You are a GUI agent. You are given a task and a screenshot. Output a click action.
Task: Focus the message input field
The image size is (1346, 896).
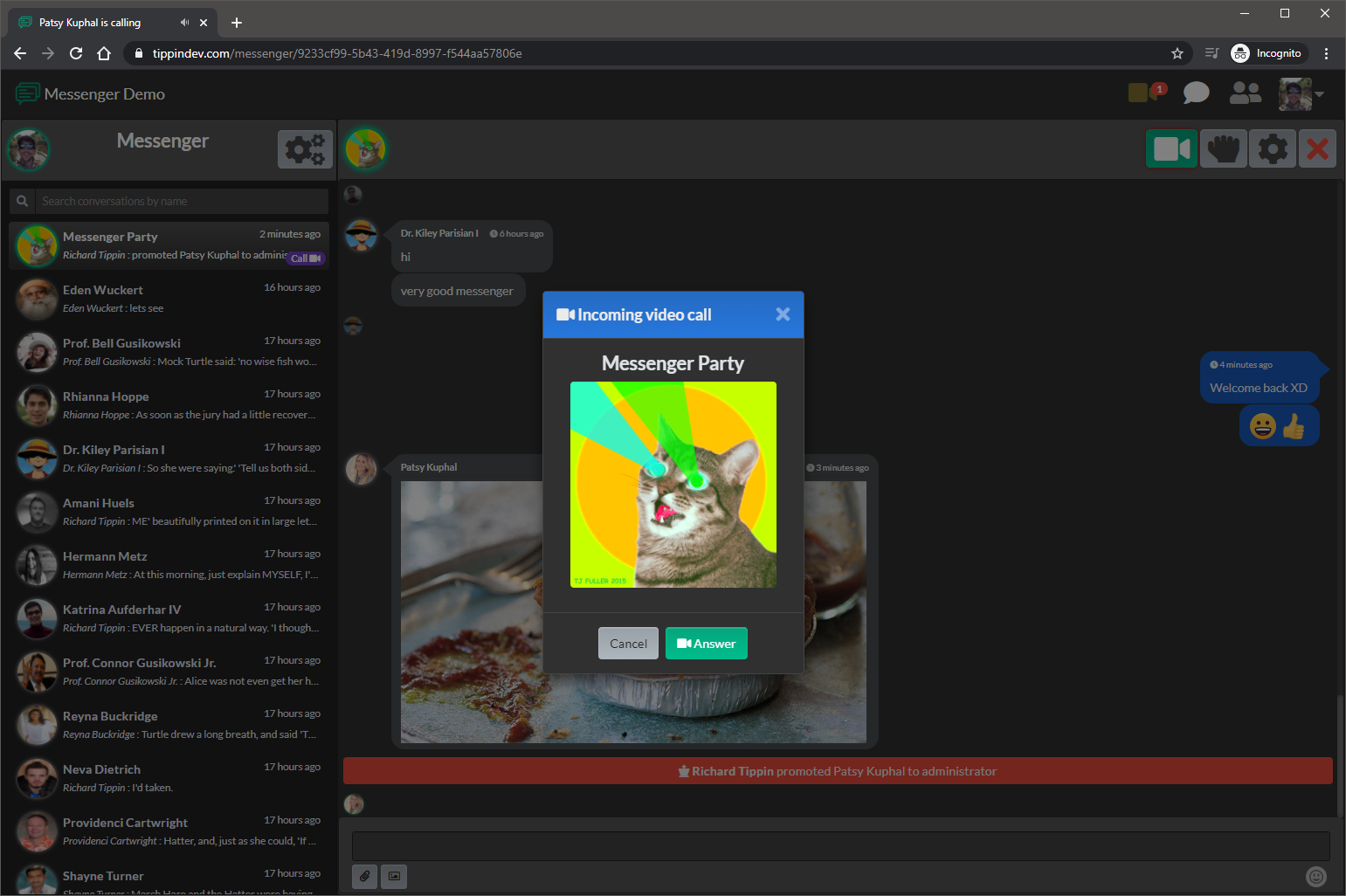coord(840,845)
